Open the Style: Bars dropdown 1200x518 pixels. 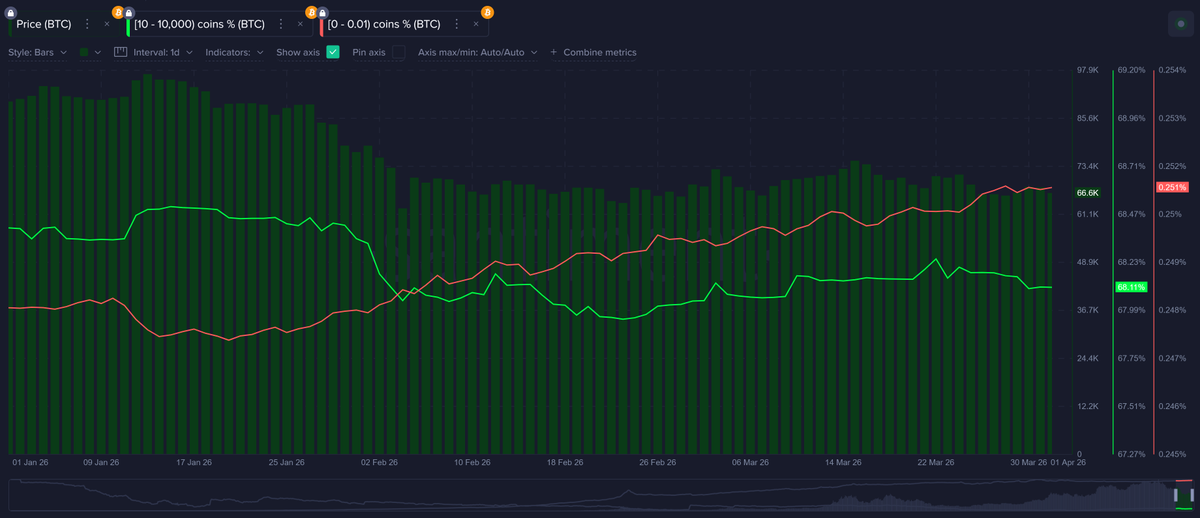click(x=38, y=52)
